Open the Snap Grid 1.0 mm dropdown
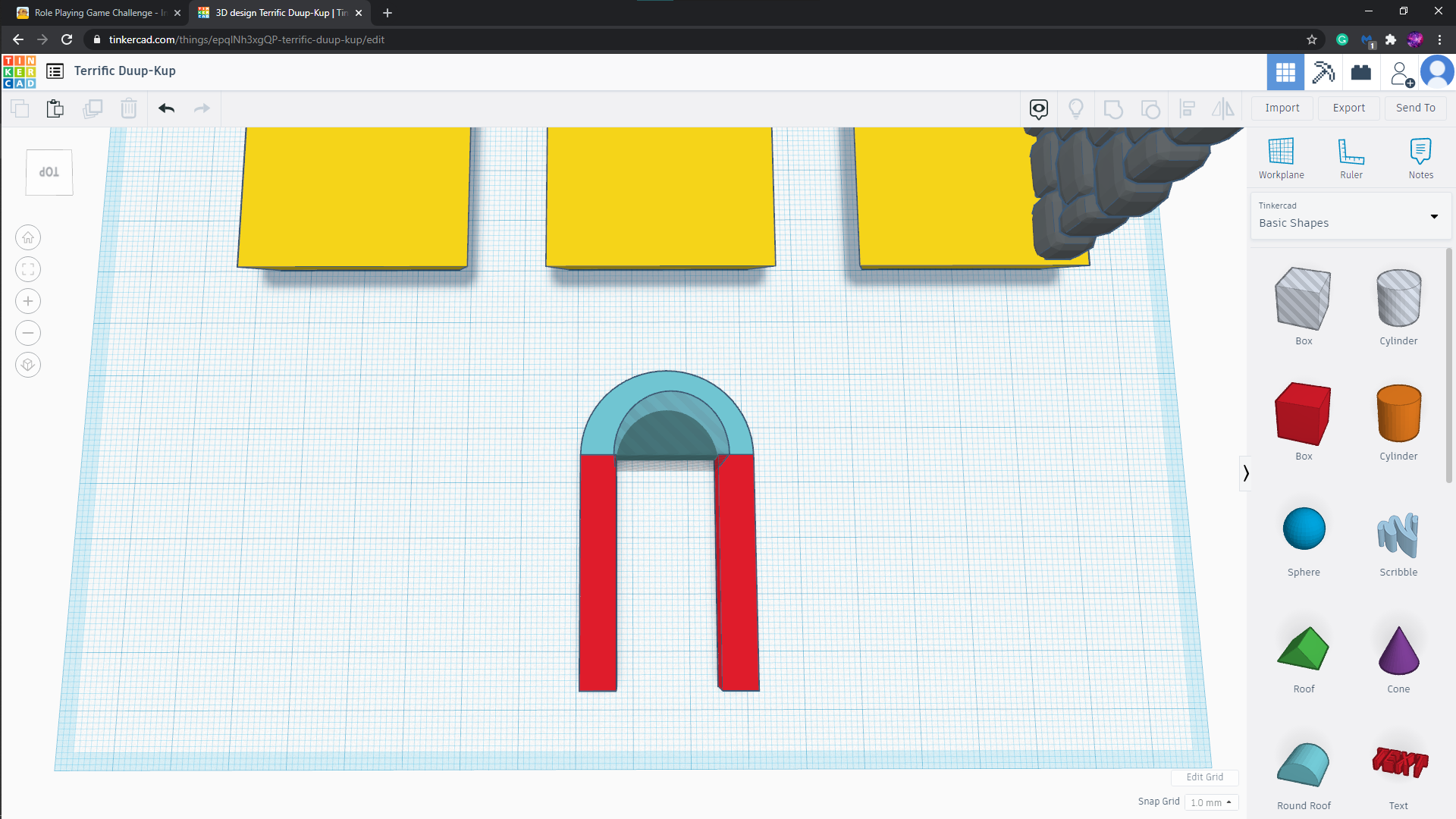Screen dimensions: 1456x819 [1211, 802]
